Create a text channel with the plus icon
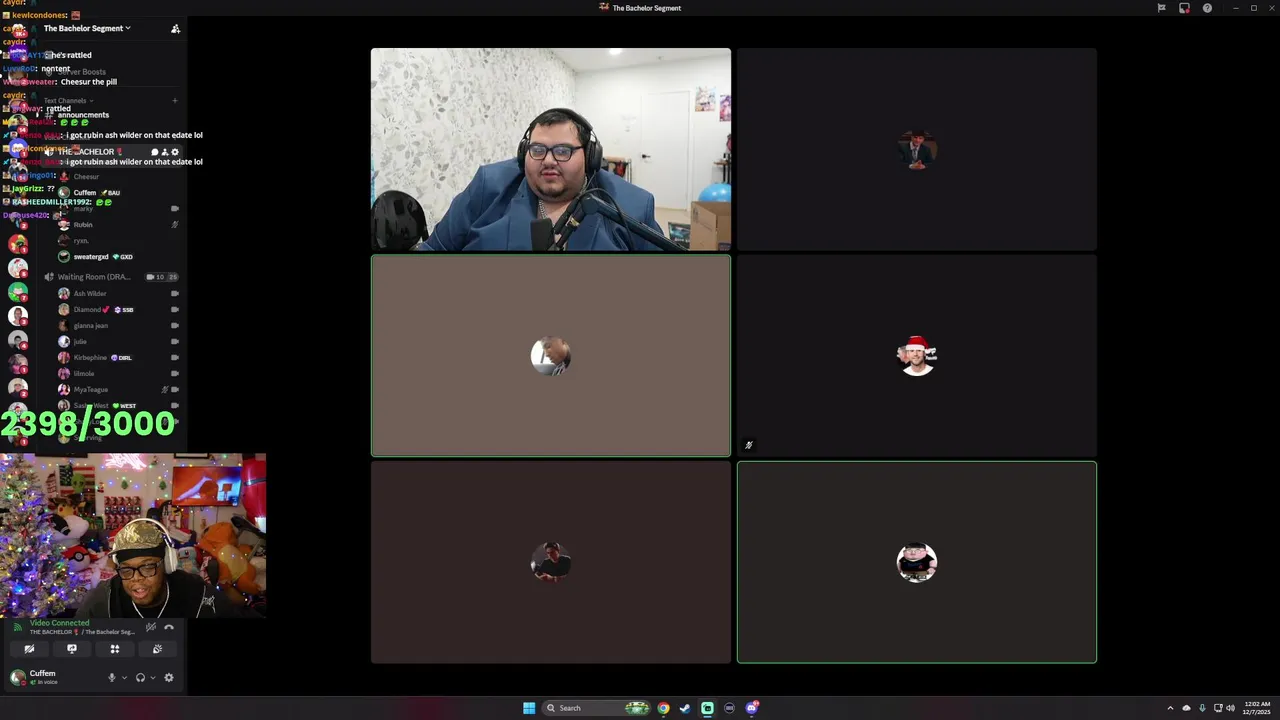Screen dimensions: 1280x720 pos(174,100)
